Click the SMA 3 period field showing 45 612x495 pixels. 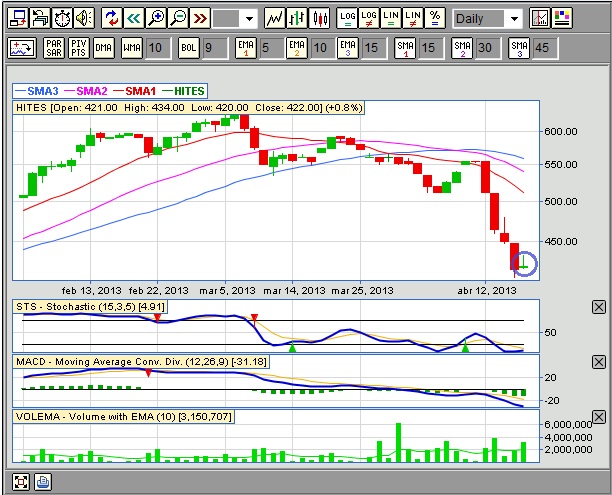pos(545,48)
